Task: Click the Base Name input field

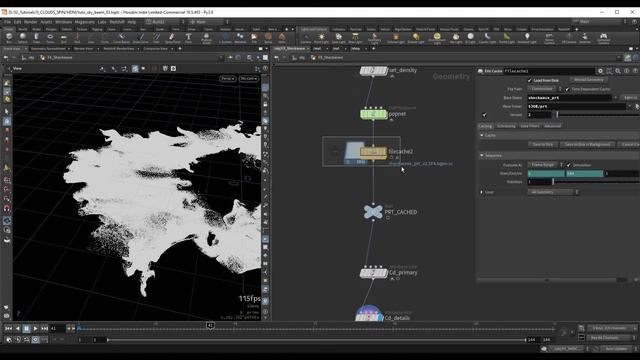Action: 570,98
